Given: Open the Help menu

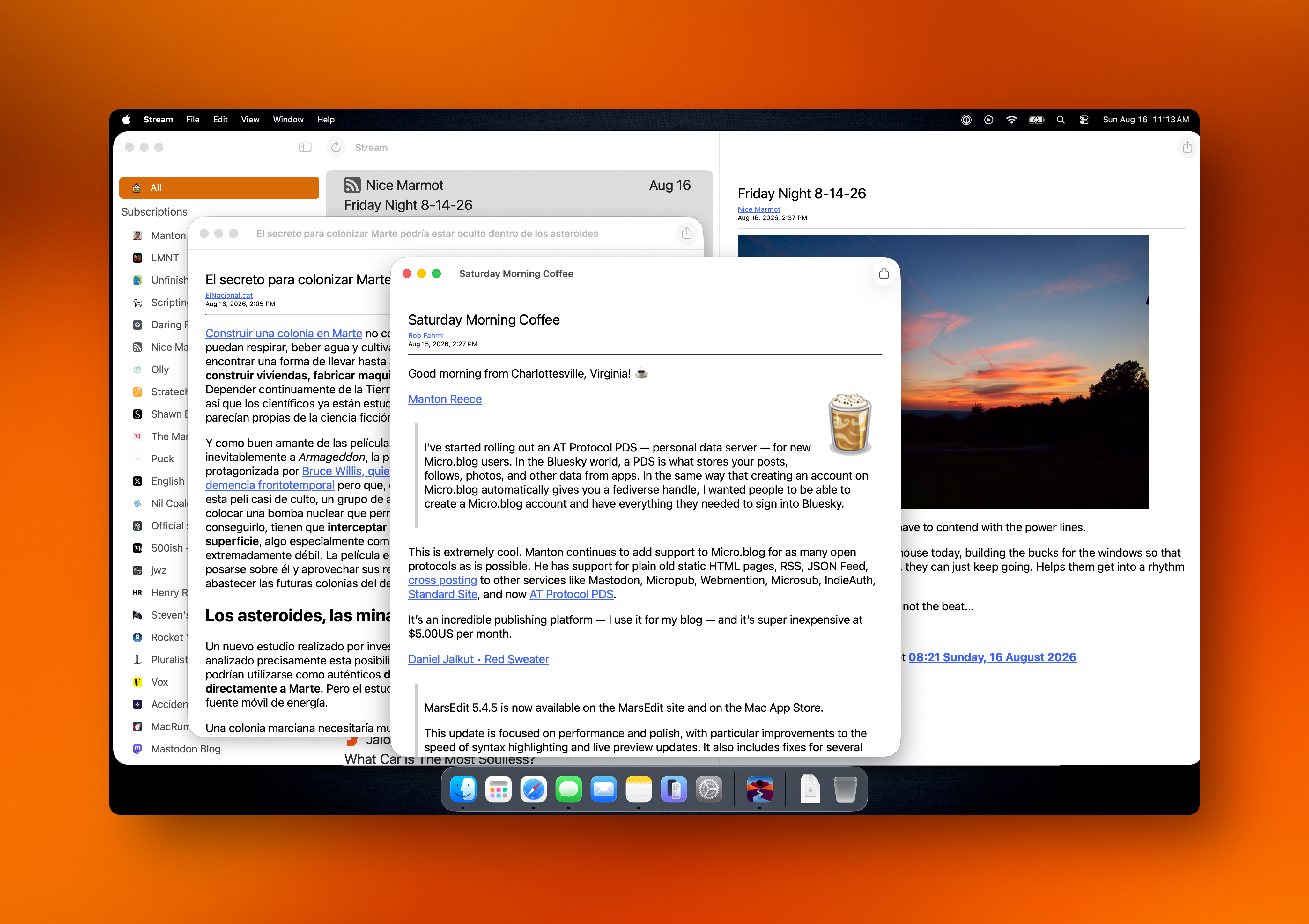Looking at the screenshot, I should [326, 120].
